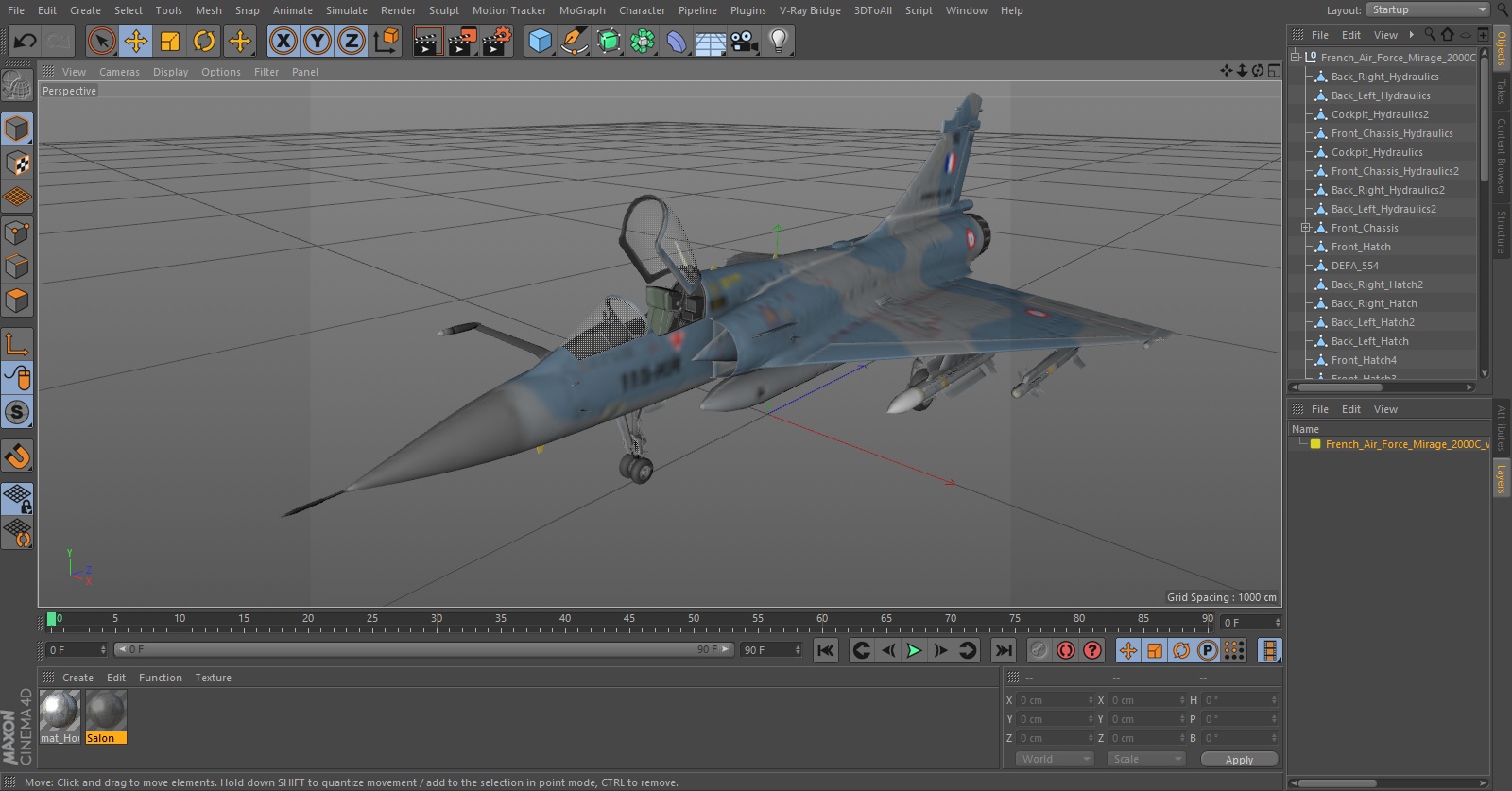Screen dimensions: 1512x791
Task: Collapse the French_Air_Force_Mirage_2000C root object
Action: pos(1296,58)
